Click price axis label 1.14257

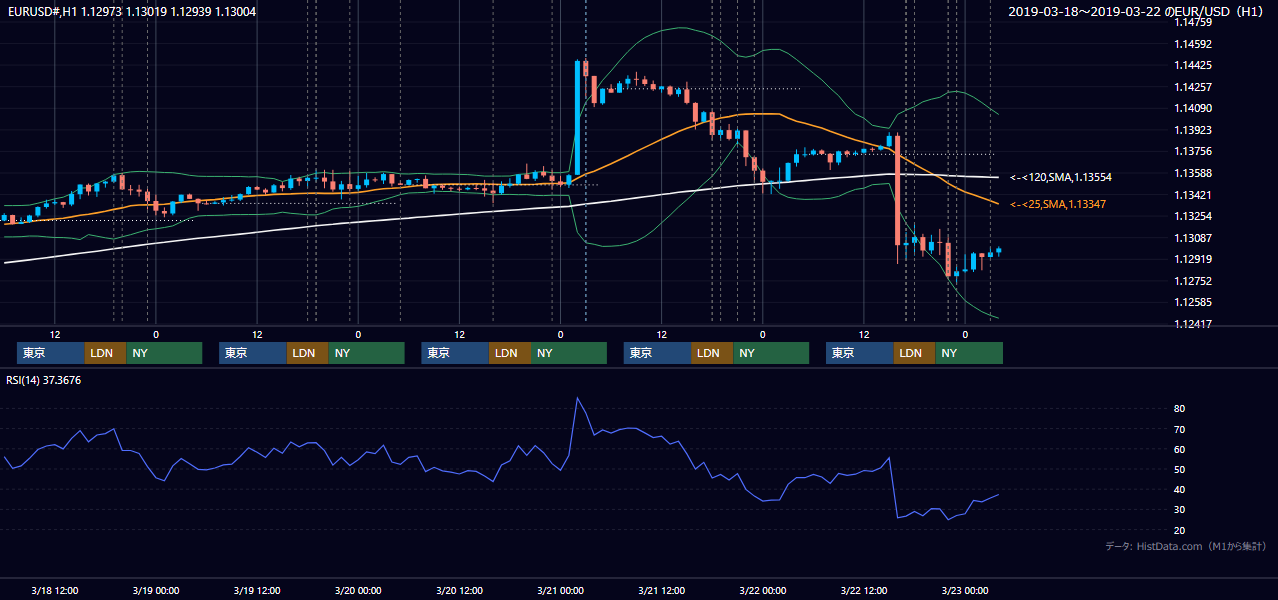tap(1192, 87)
